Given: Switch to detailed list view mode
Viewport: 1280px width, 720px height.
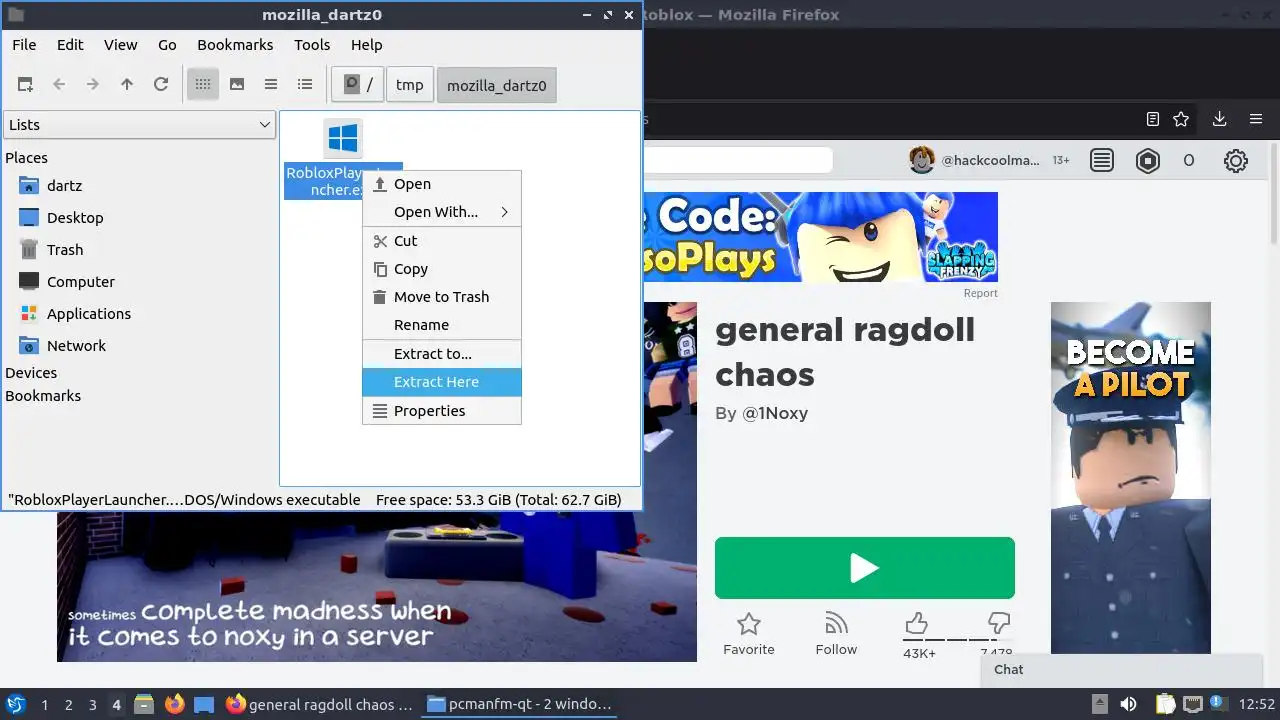Looking at the screenshot, I should [305, 85].
